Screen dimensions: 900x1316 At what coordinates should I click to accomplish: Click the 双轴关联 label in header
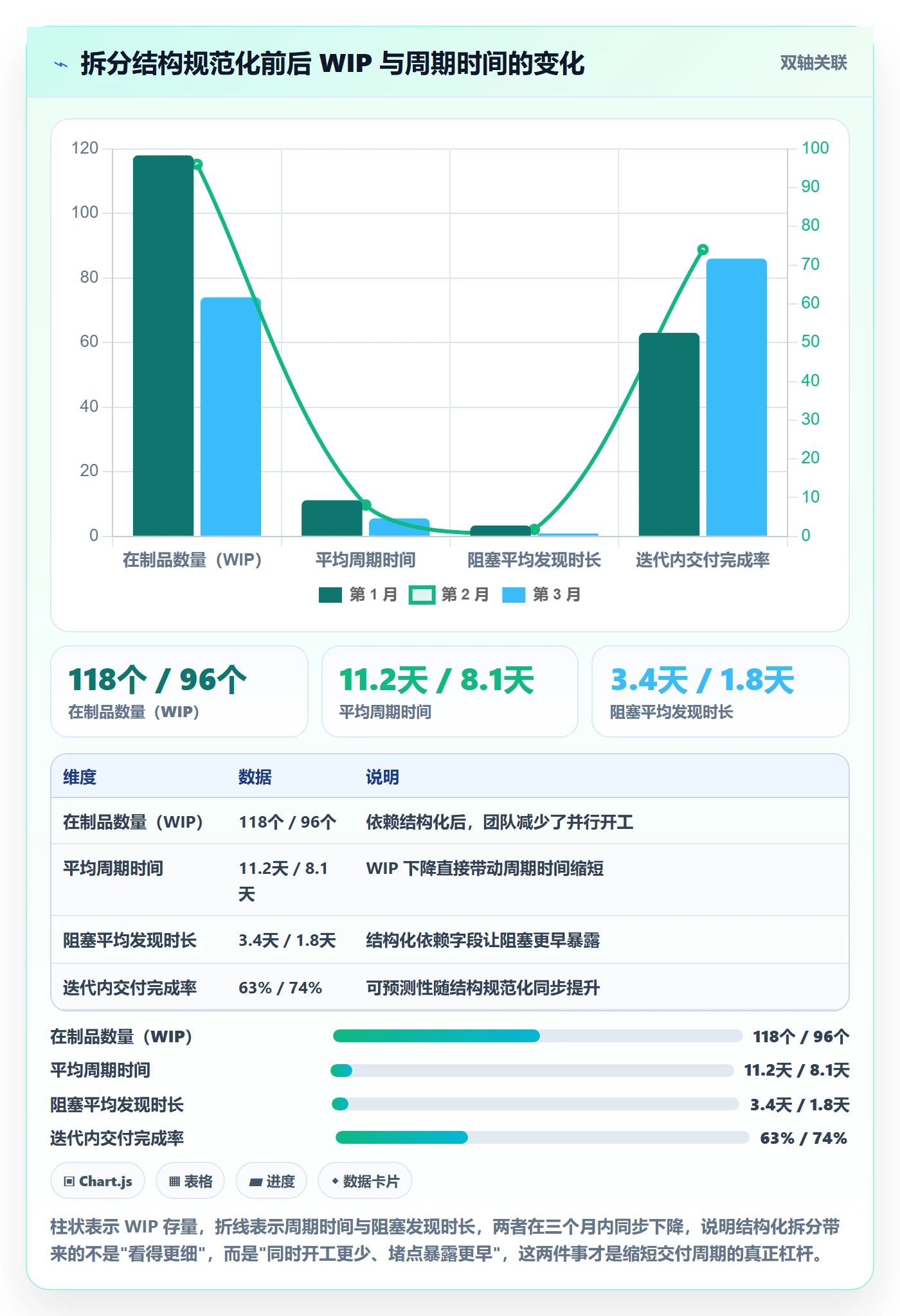813,62
